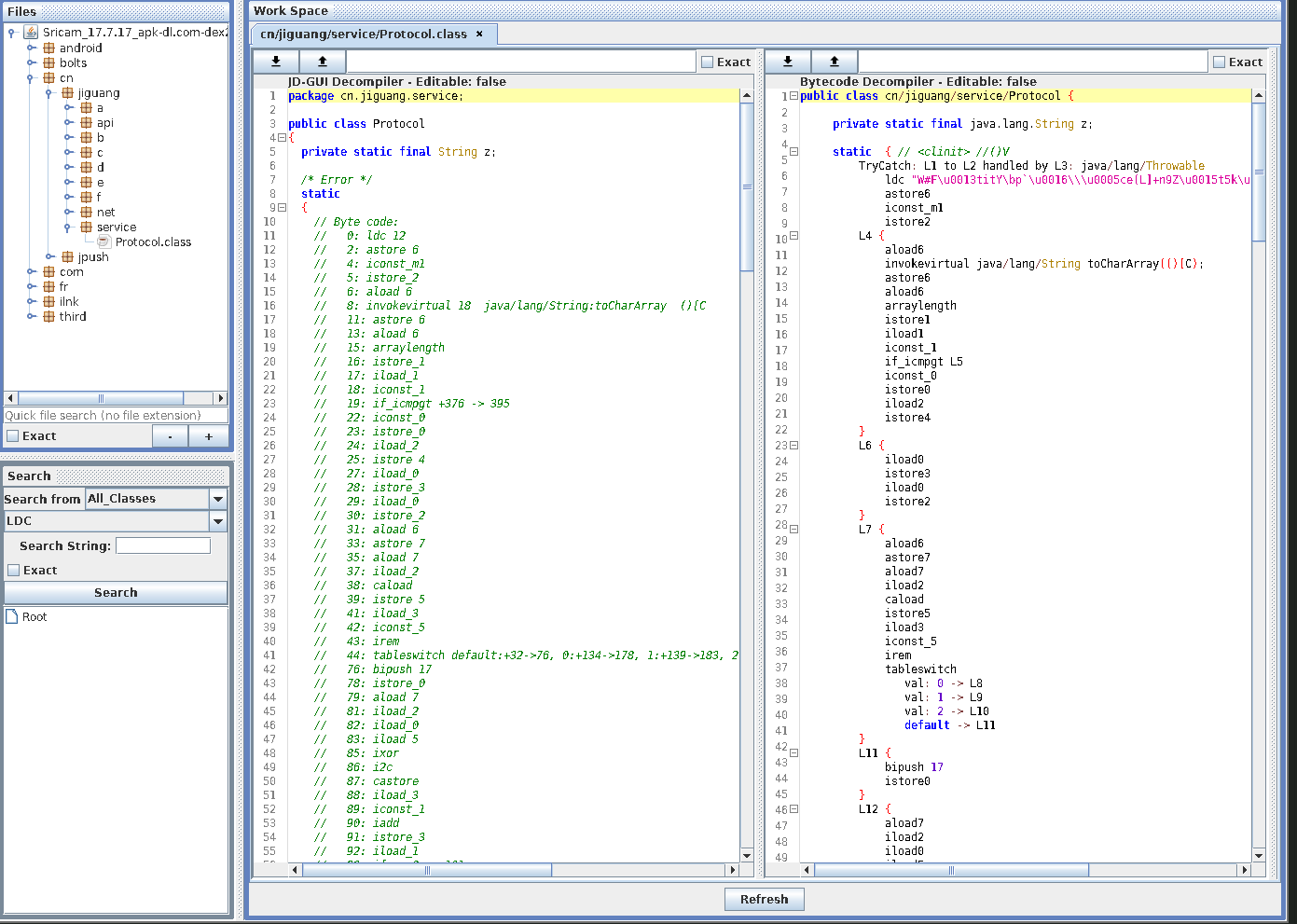Click the search-down arrow in JD-GUI pane
Screen dimensions: 1297x924
(276, 62)
